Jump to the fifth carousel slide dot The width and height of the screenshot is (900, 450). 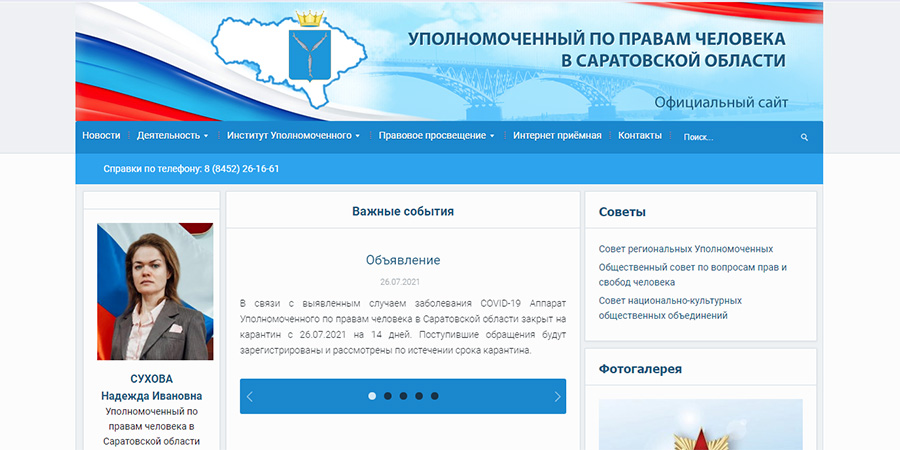[434, 396]
